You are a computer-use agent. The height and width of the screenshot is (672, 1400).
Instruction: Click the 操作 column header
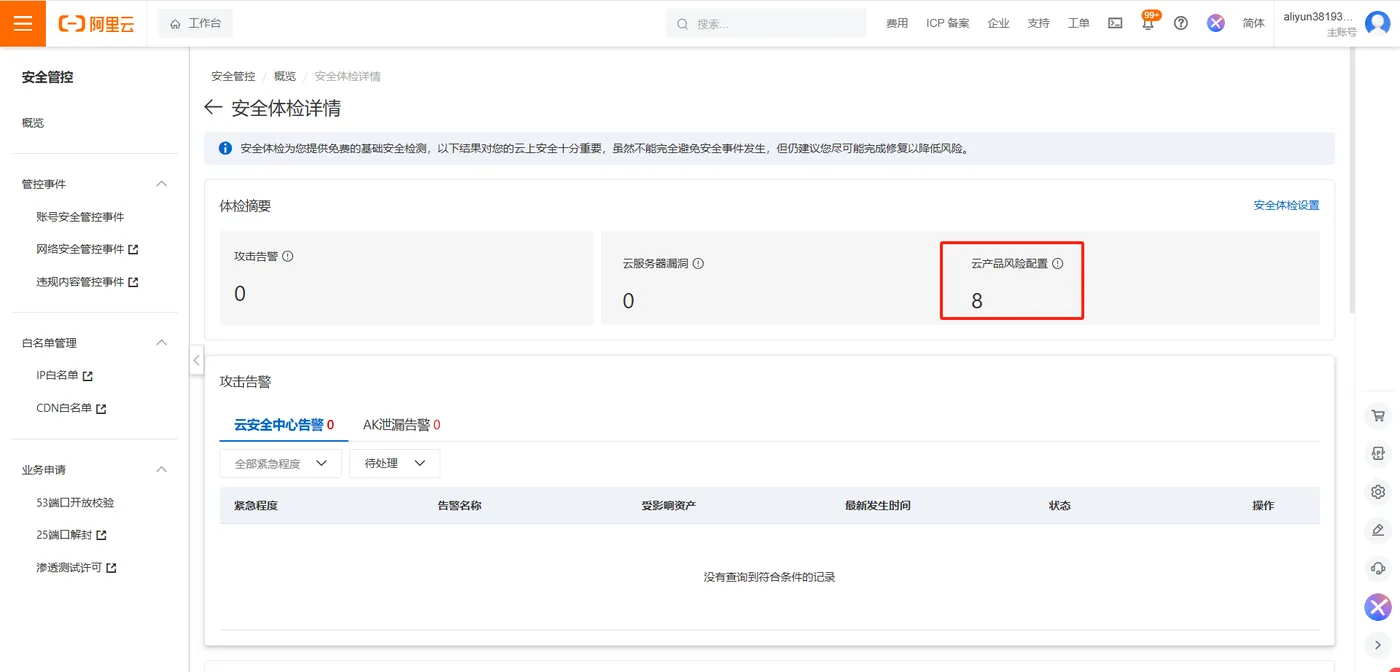(1263, 506)
